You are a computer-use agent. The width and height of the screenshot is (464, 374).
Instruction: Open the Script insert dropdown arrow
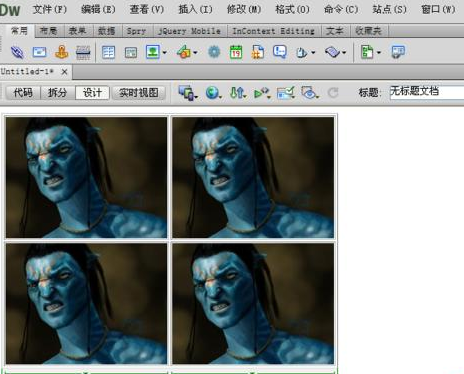pyautogui.click(x=344, y=52)
